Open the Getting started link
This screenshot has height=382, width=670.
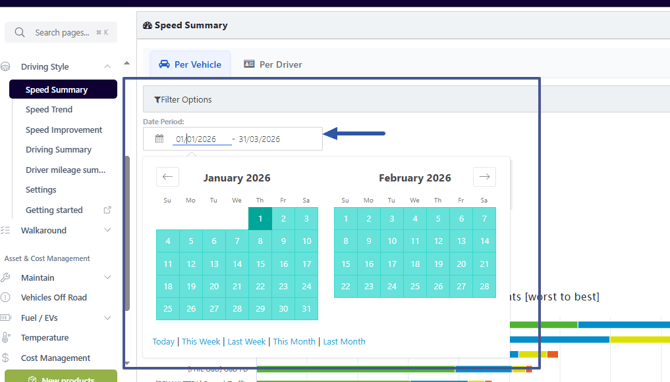coord(54,210)
